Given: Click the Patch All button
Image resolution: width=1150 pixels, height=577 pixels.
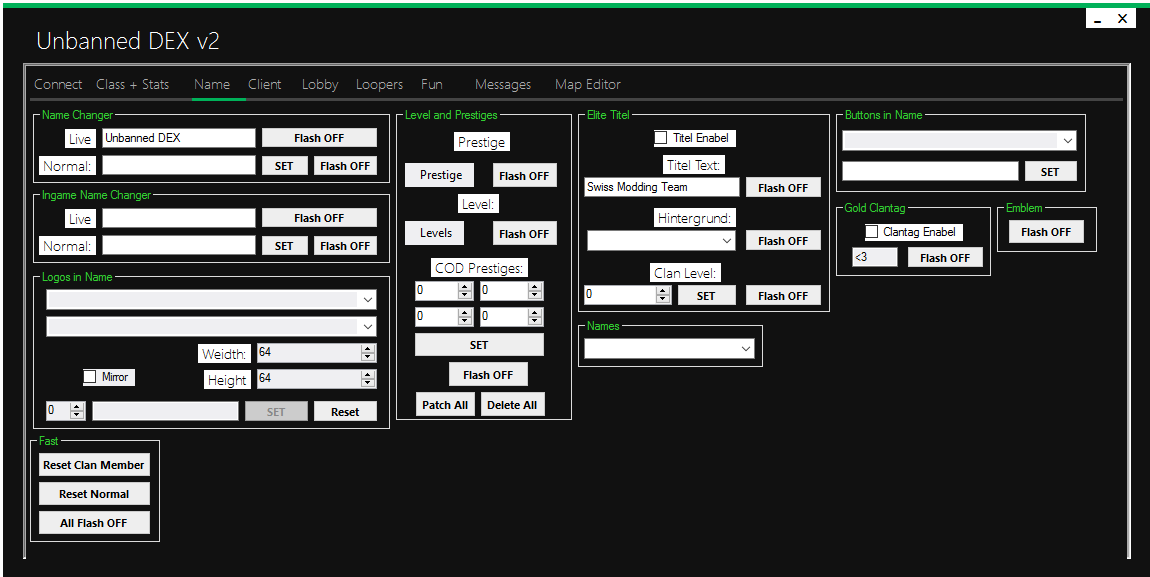Looking at the screenshot, I should point(444,405).
